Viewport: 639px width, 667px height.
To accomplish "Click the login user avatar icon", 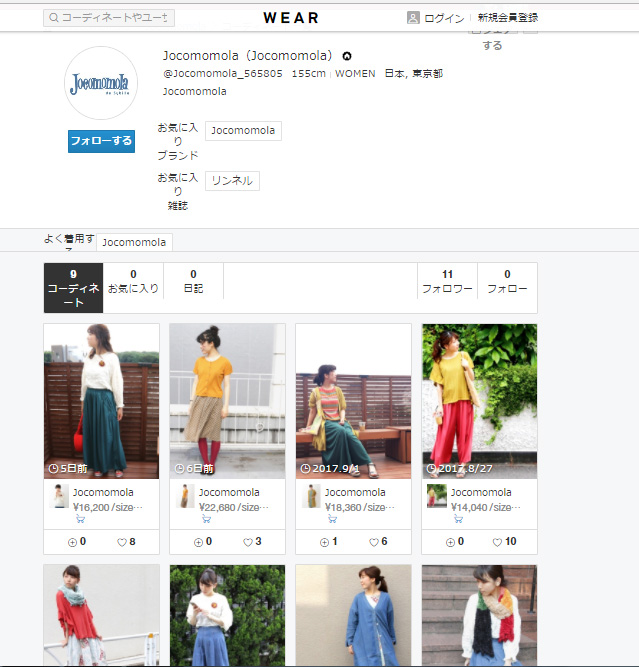I will pos(413,18).
